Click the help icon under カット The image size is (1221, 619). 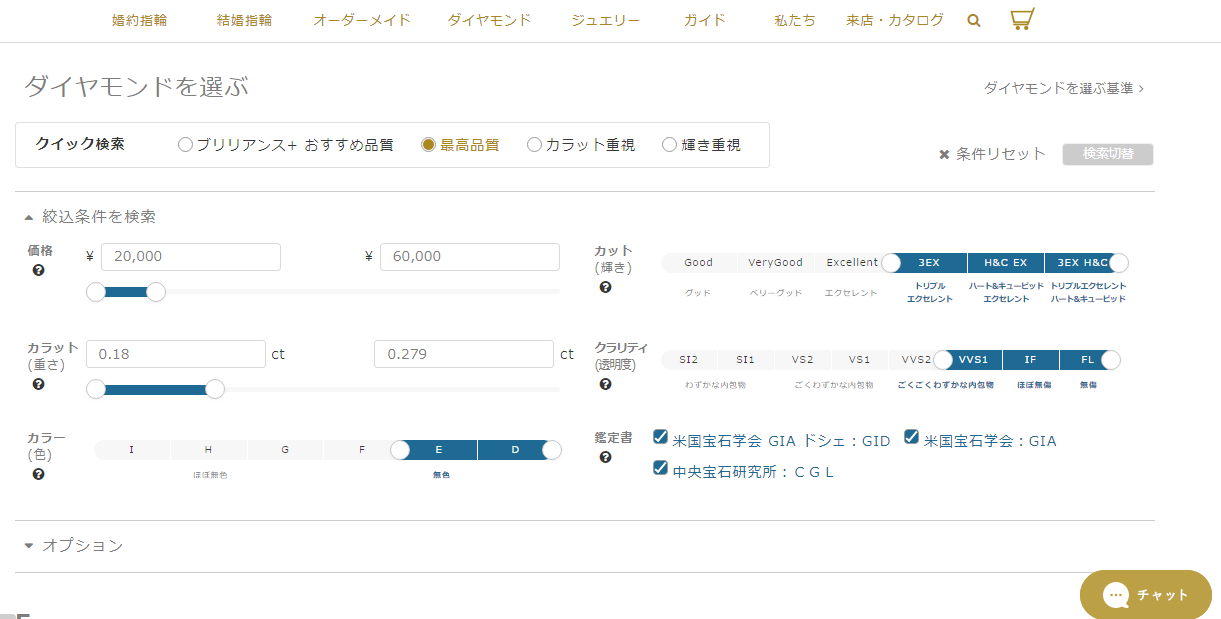tap(605, 287)
